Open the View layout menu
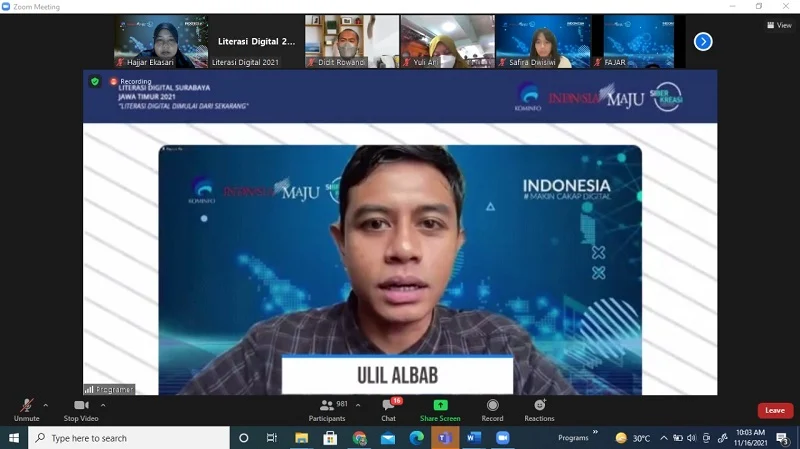The height and width of the screenshot is (449, 800). coord(780,24)
